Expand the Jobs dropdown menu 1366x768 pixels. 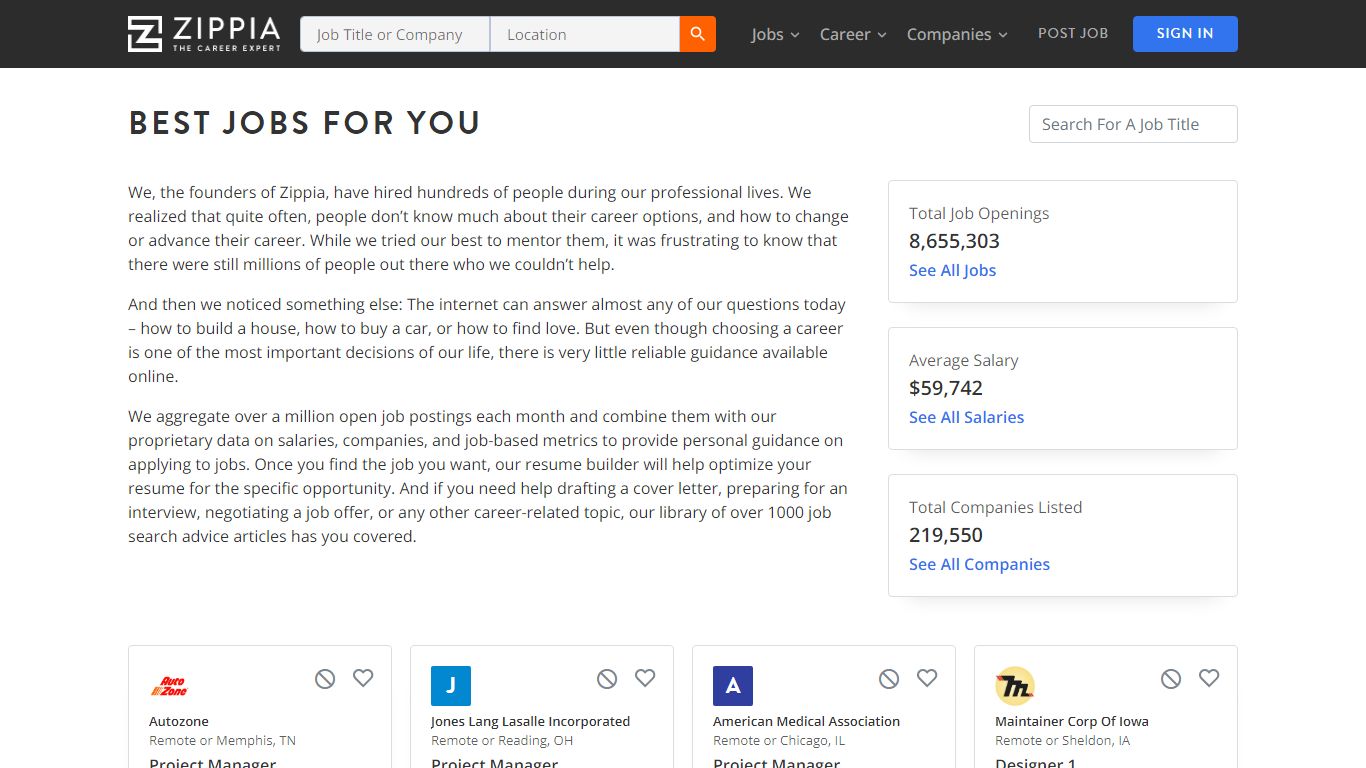775,34
